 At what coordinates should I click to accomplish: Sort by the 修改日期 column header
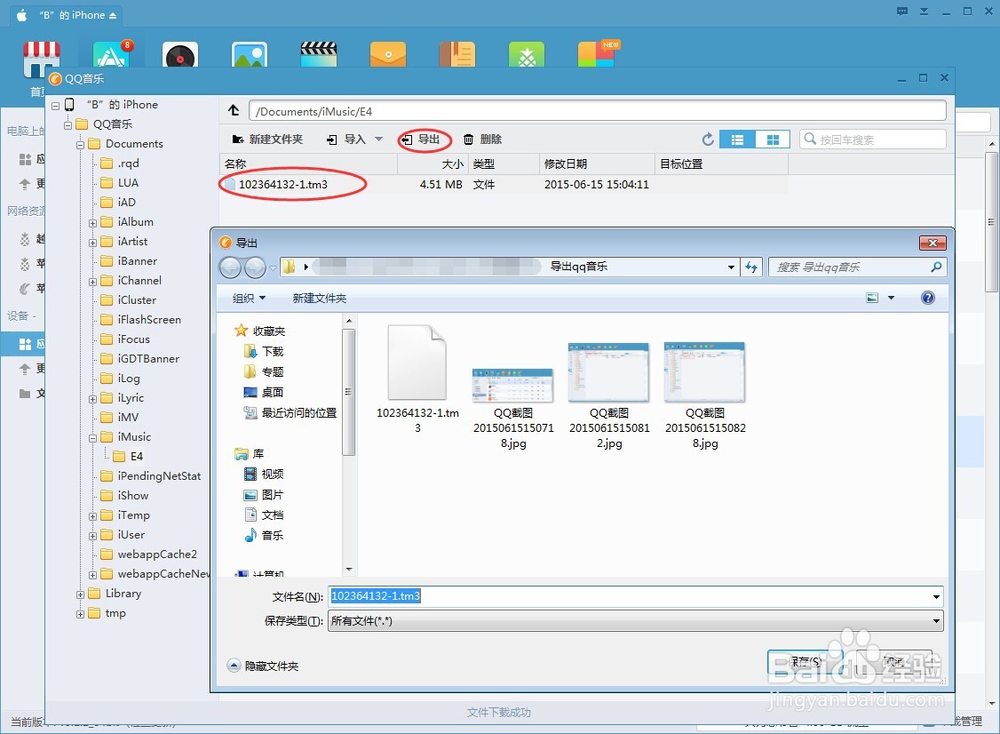tap(596, 164)
